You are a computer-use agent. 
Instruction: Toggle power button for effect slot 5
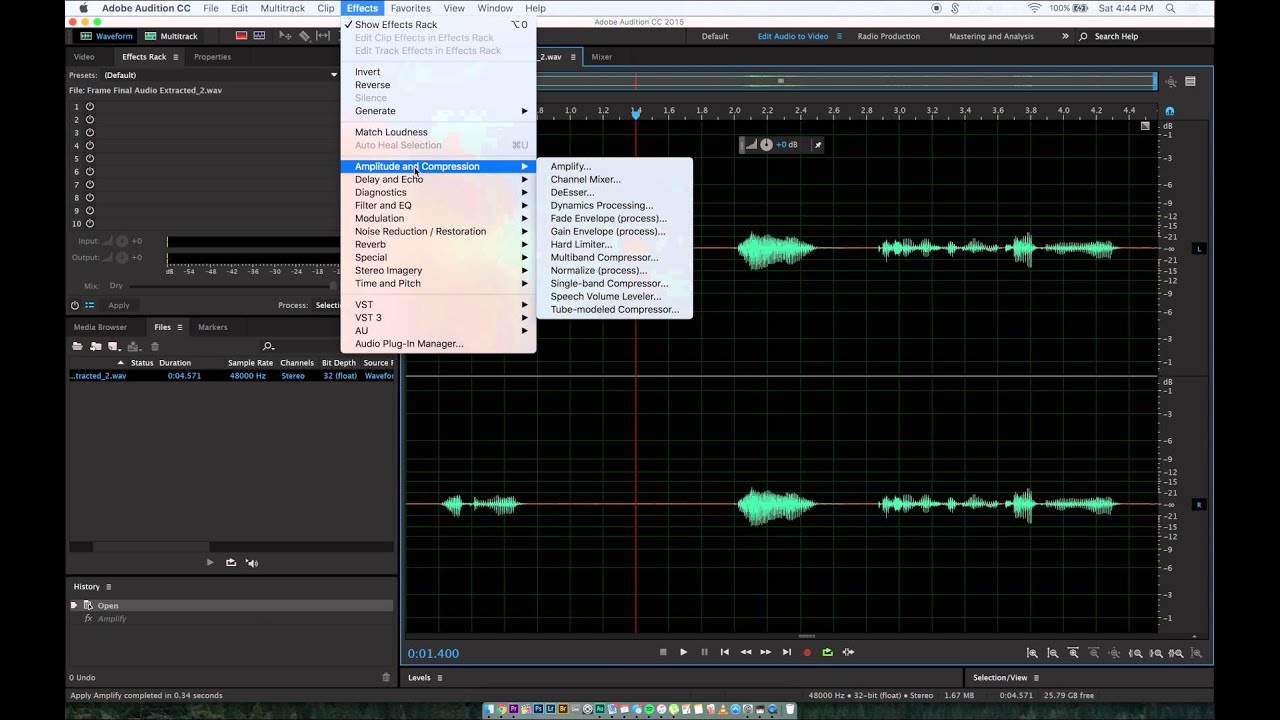pos(90,158)
